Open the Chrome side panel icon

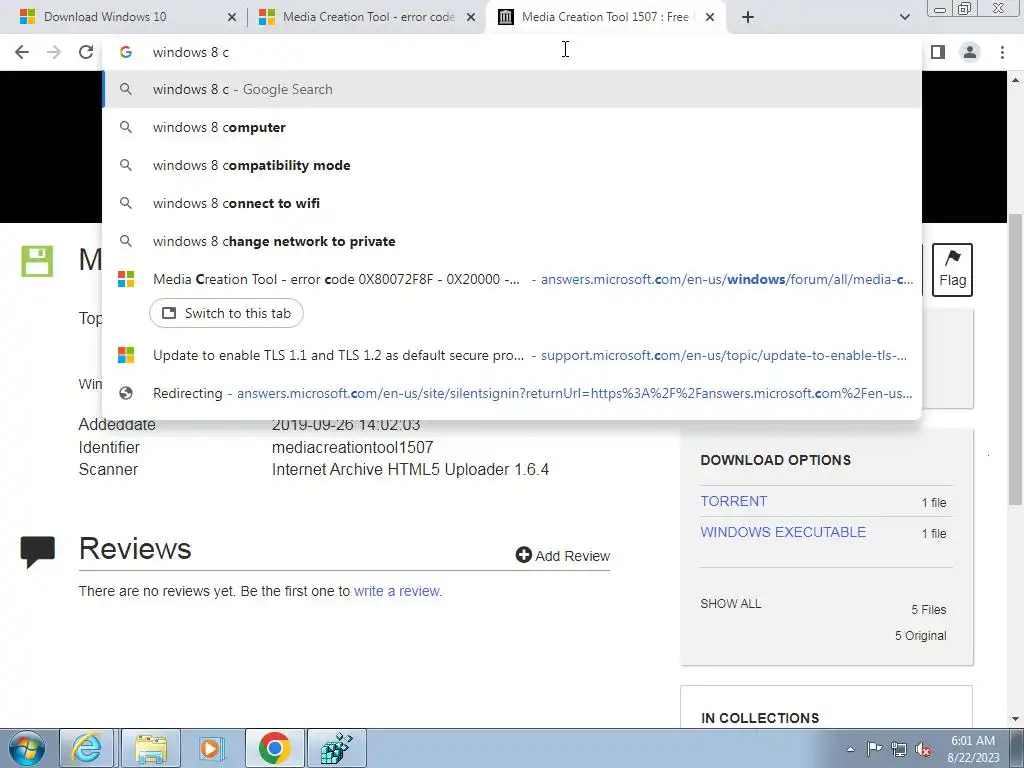(938, 52)
